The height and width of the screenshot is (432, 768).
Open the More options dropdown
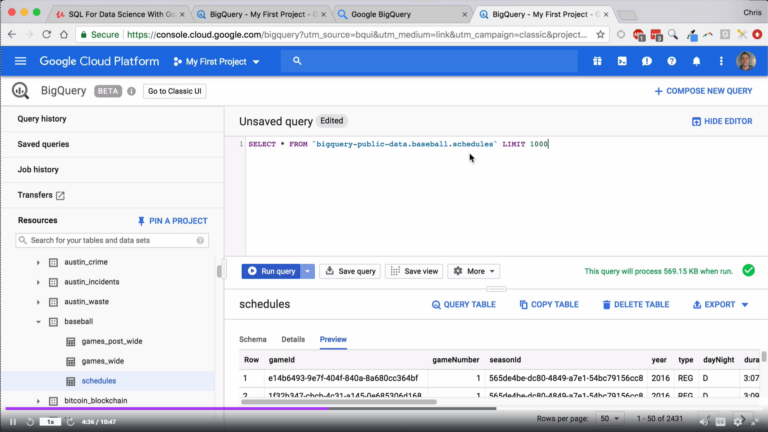pyautogui.click(x=474, y=271)
